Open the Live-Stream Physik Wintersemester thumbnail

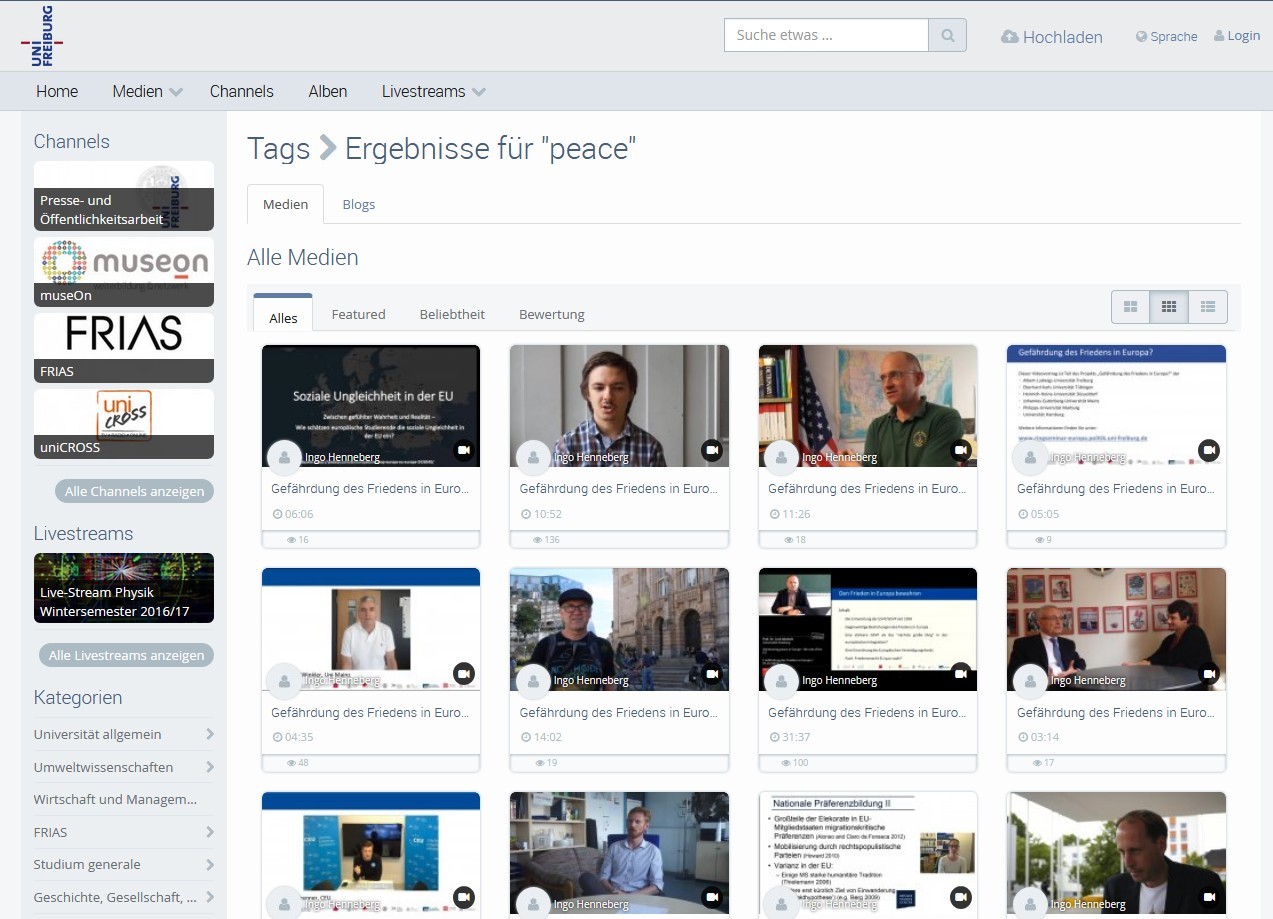pyautogui.click(x=124, y=588)
